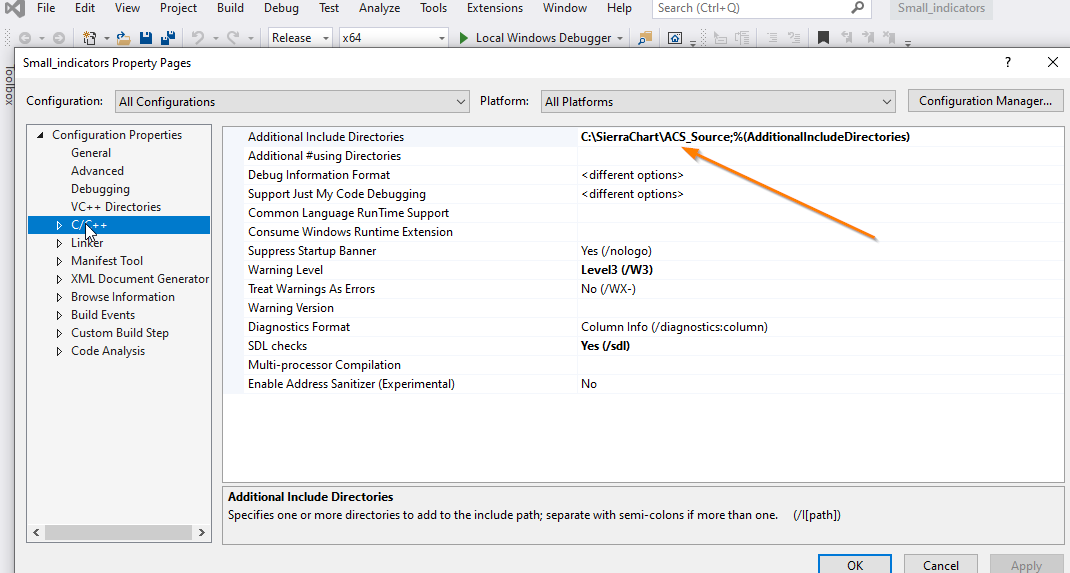Click the OK button
Viewport: 1070px width, 573px height.
coord(855,564)
